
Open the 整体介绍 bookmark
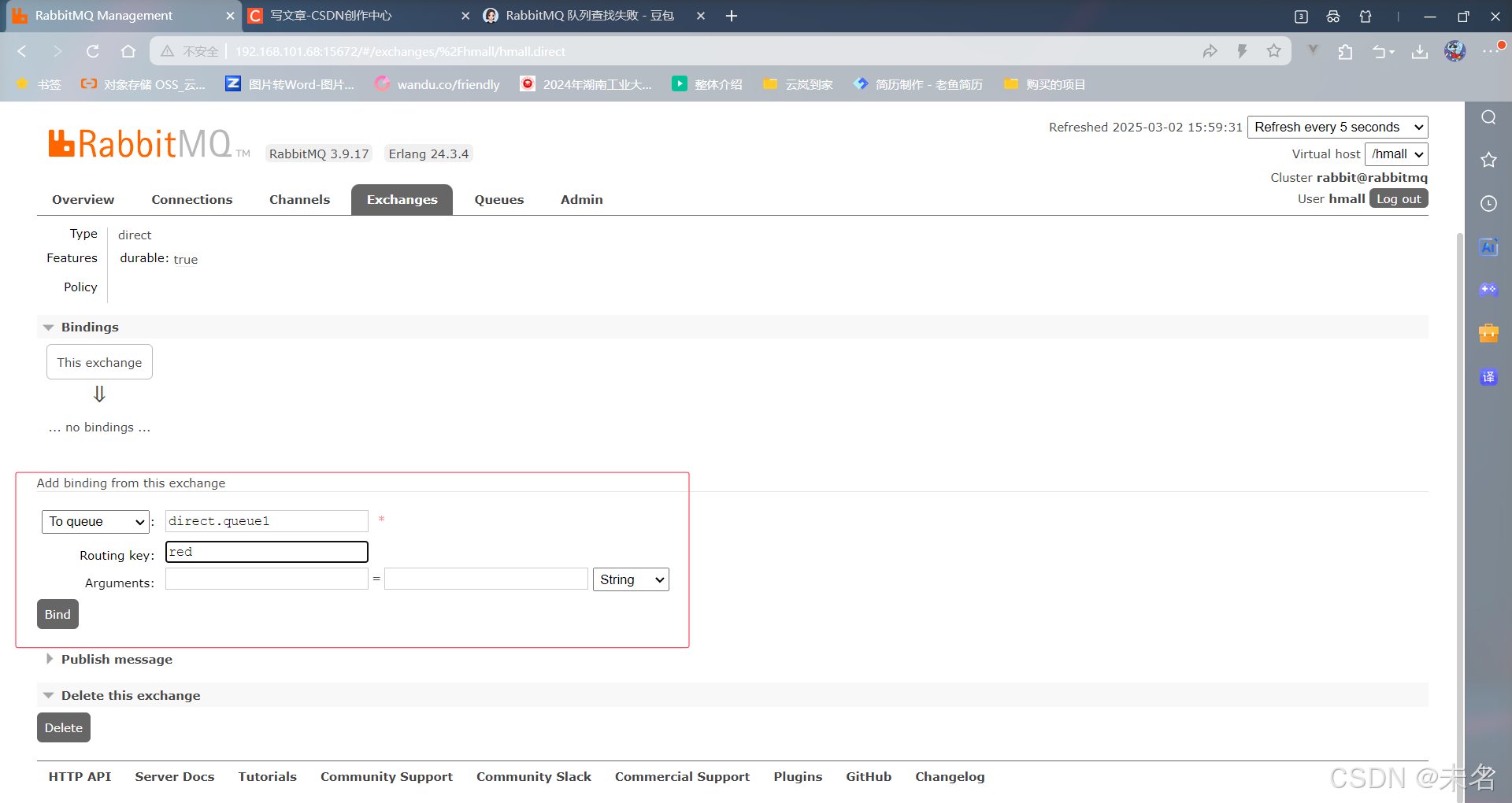click(706, 84)
